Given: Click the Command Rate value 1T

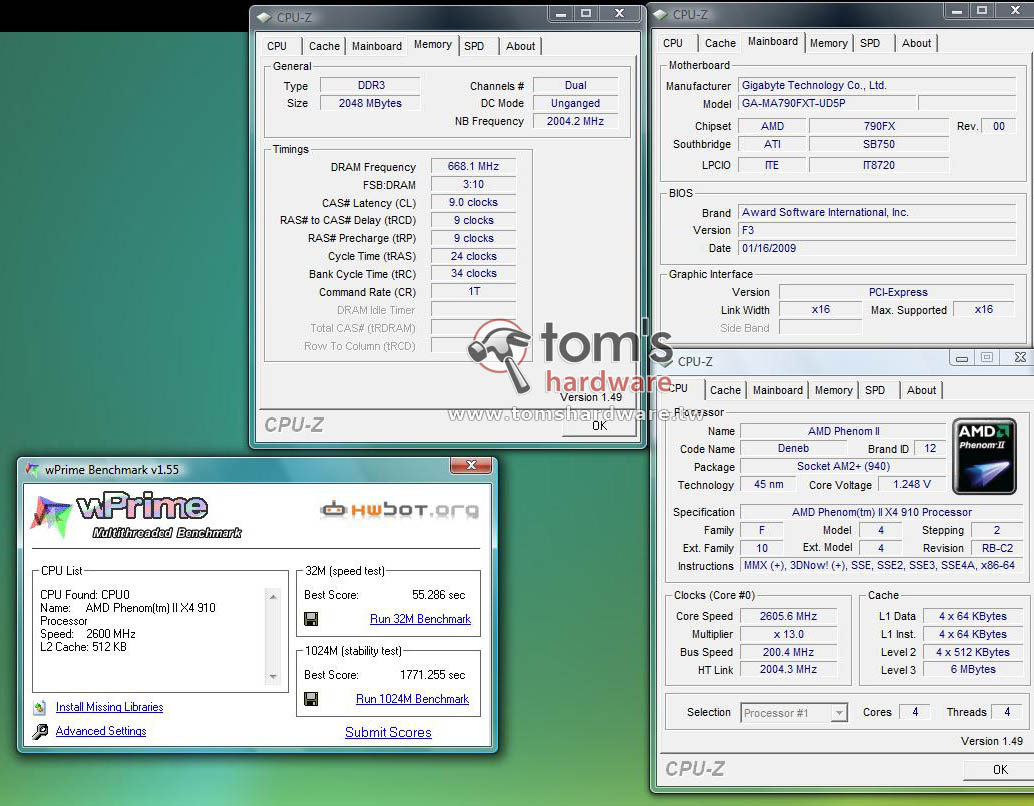Looking at the screenshot, I should (x=473, y=292).
